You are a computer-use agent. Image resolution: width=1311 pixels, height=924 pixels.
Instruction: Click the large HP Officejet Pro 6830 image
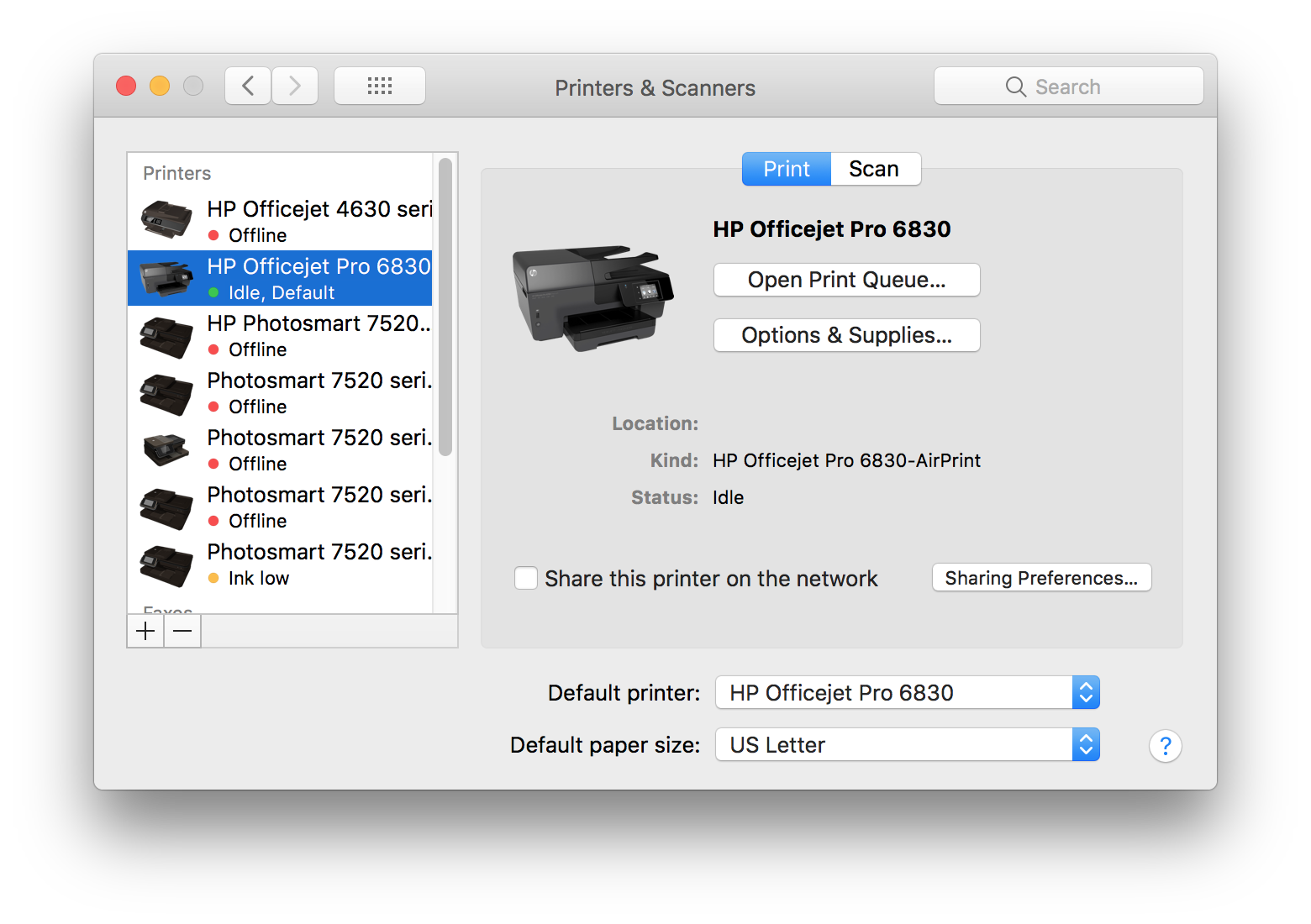(x=593, y=298)
